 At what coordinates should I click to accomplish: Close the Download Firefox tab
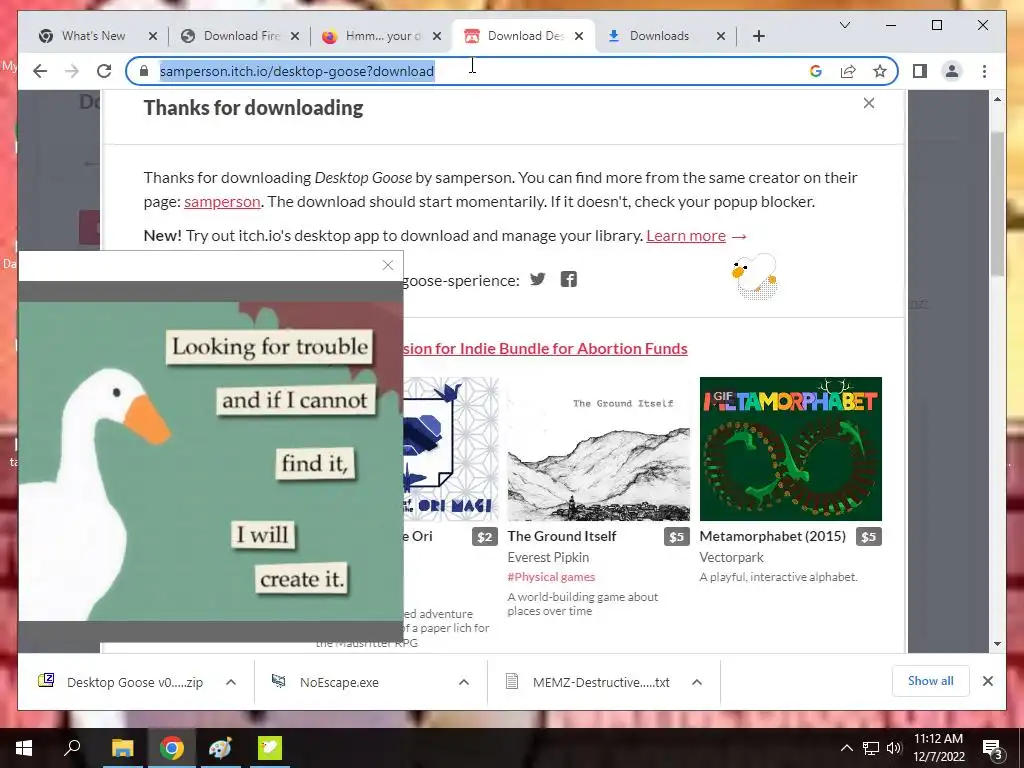point(295,36)
